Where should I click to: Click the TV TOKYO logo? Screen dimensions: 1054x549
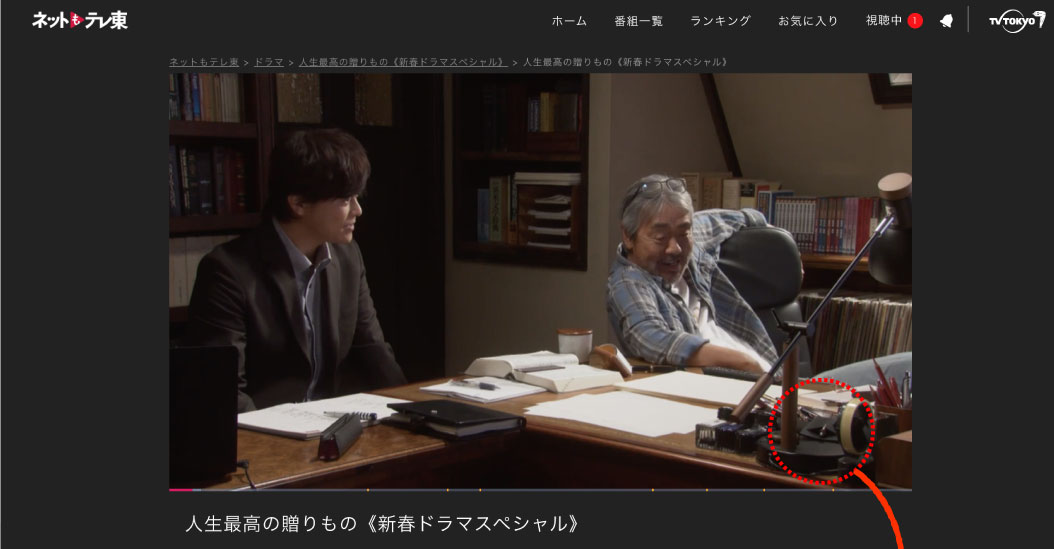click(x=1016, y=21)
